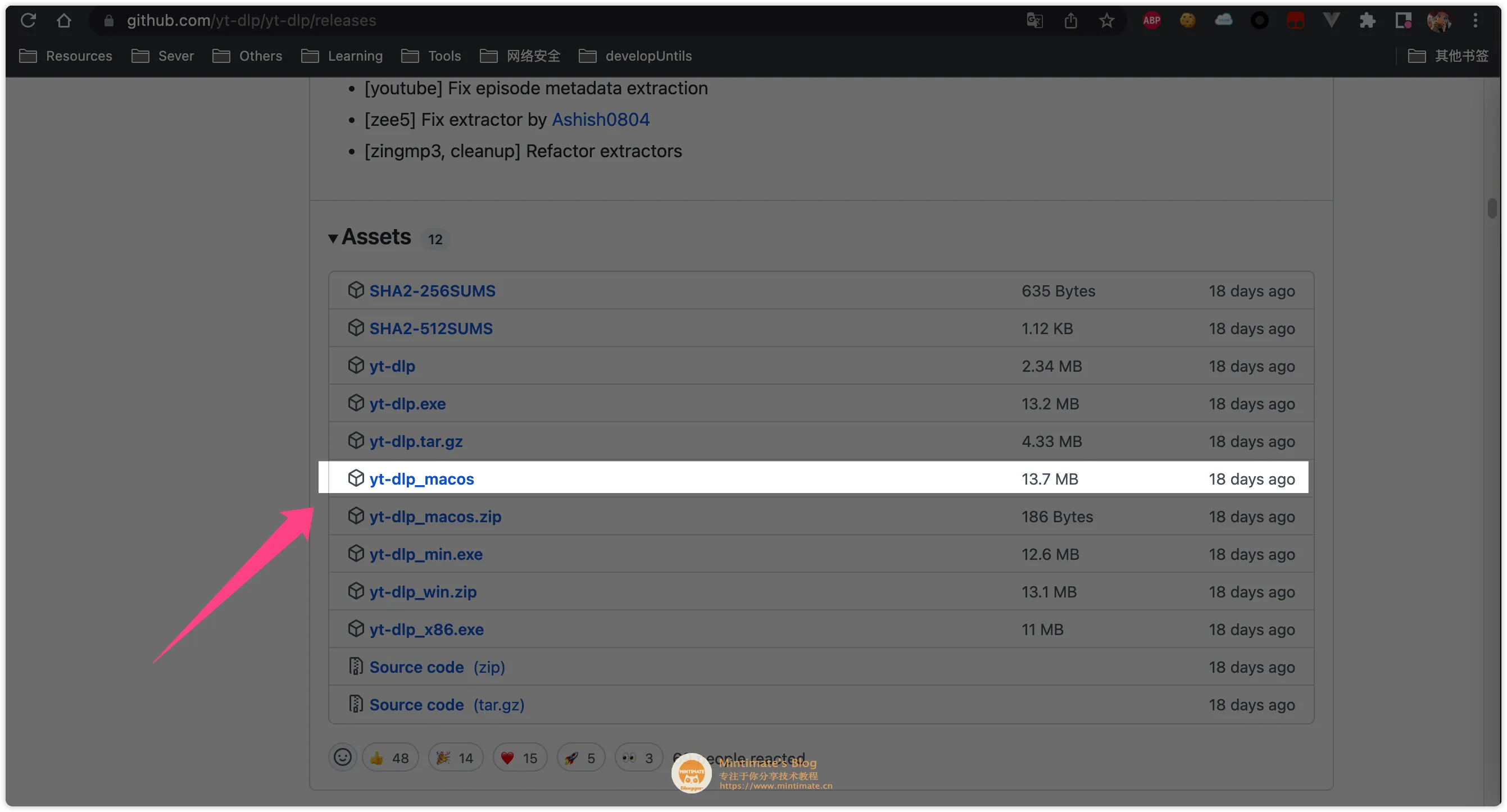Share this page via the share icon

[x=1070, y=20]
